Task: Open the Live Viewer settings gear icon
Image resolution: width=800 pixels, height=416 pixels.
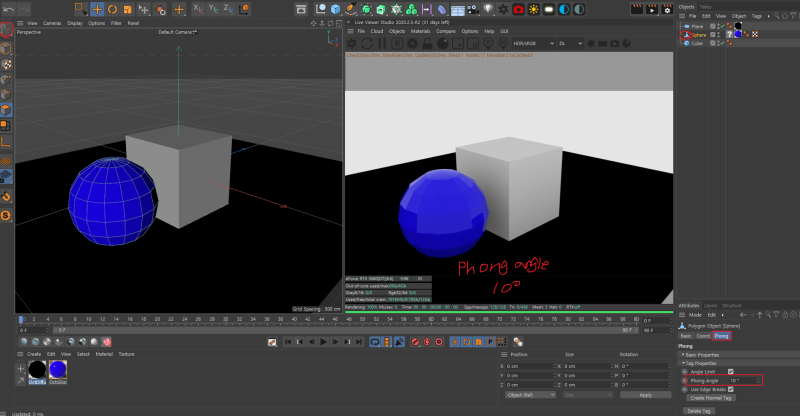Action: click(412, 44)
